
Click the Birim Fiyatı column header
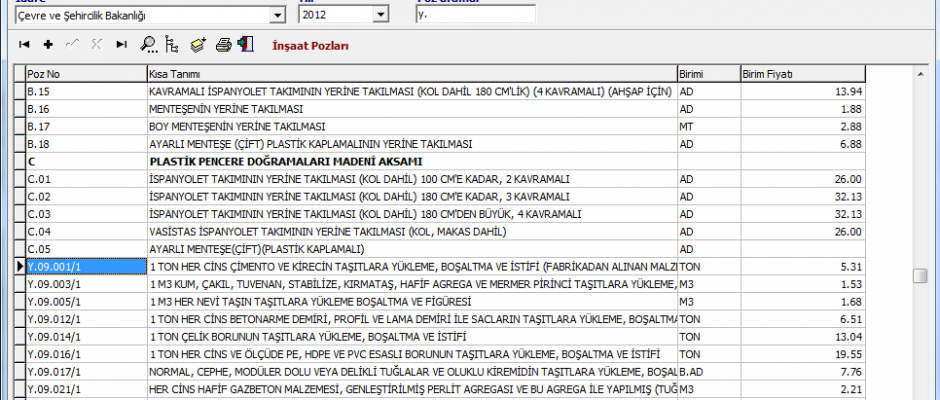point(800,75)
